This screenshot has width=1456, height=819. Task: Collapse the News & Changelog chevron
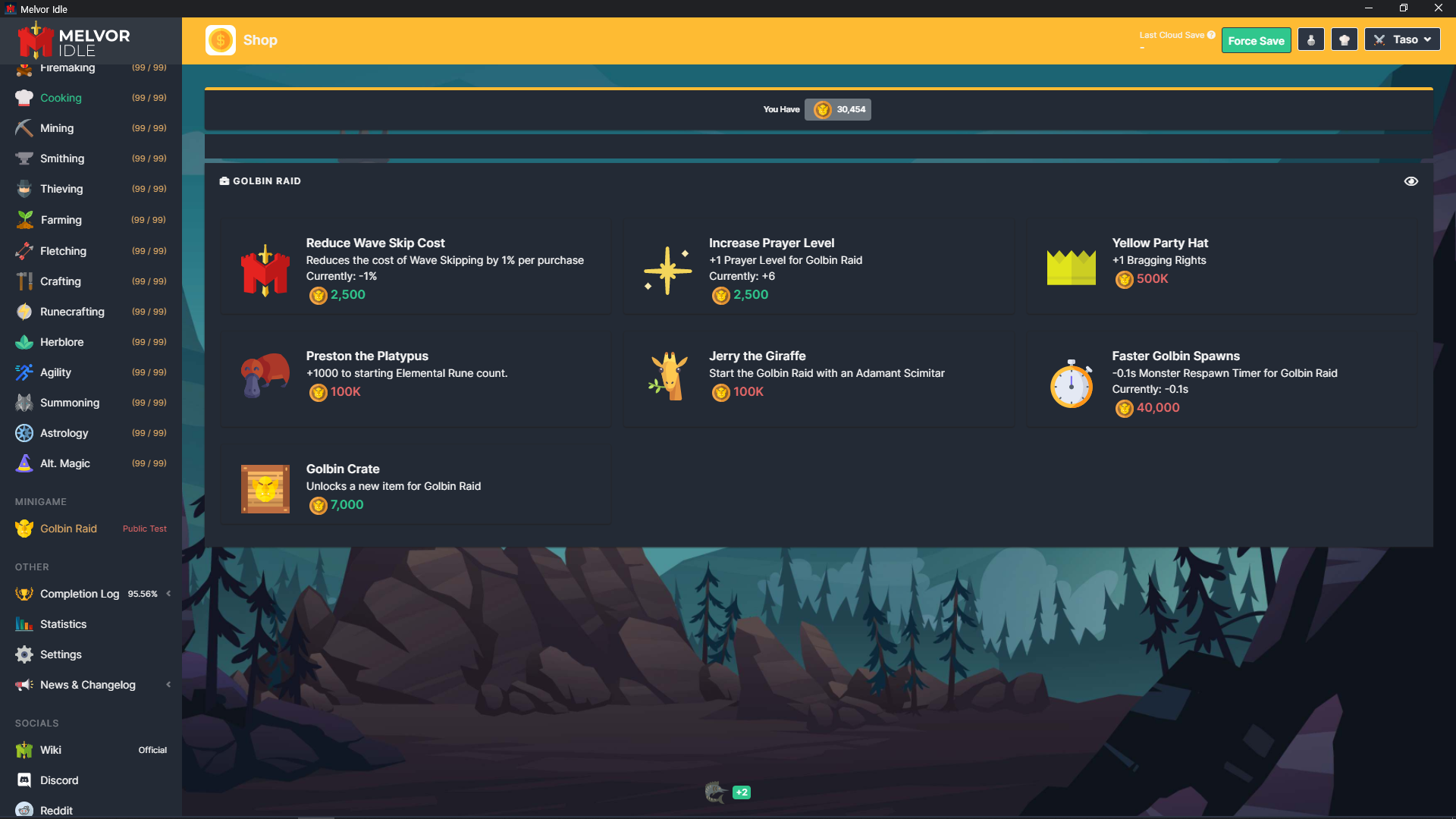pyautogui.click(x=168, y=684)
